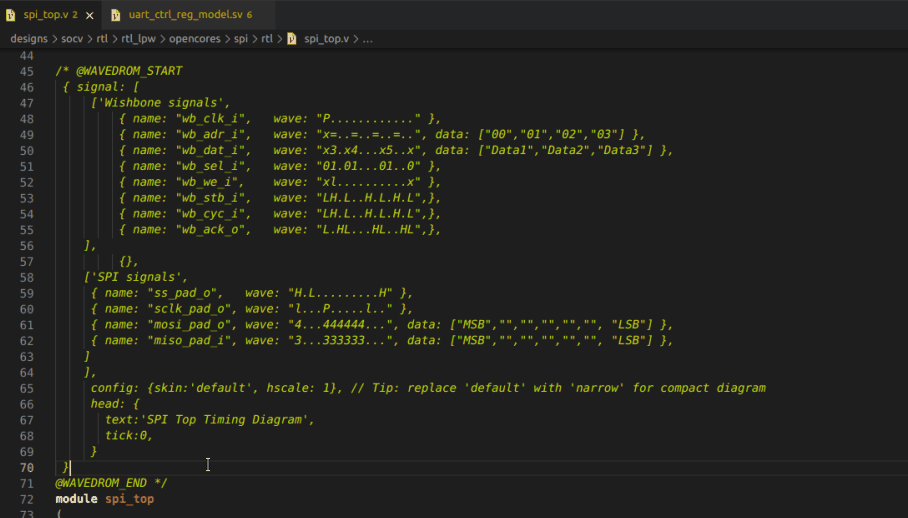The image size is (908, 518).
Task: Click the 'SPI Top Timing Diagram' text
Action: point(222,420)
